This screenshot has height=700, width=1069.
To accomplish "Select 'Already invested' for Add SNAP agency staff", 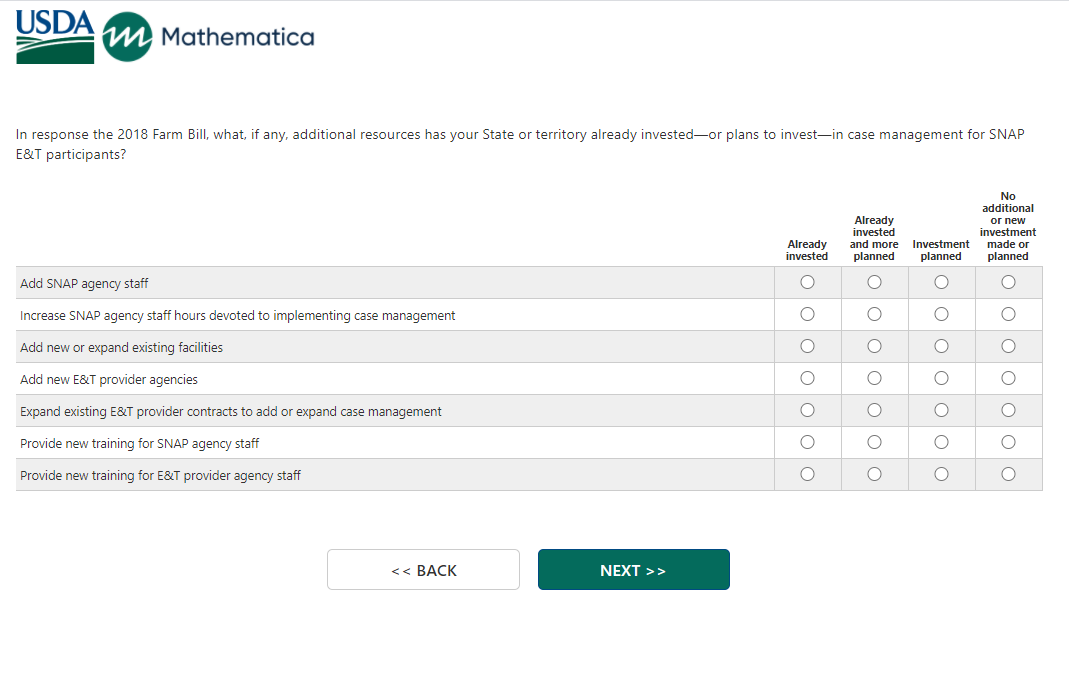I will (807, 283).
